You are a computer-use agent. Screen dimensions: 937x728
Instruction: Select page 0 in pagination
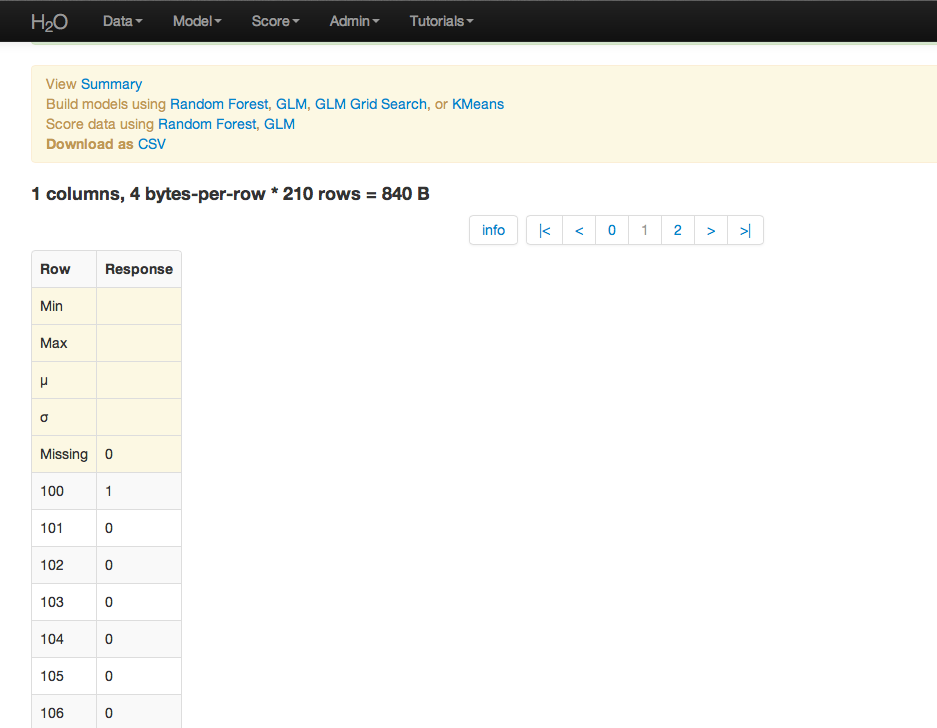[611, 230]
